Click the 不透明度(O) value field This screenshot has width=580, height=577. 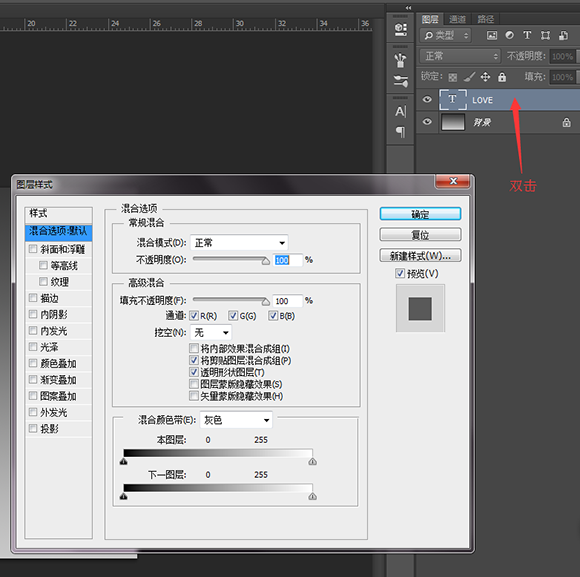[x=288, y=260]
